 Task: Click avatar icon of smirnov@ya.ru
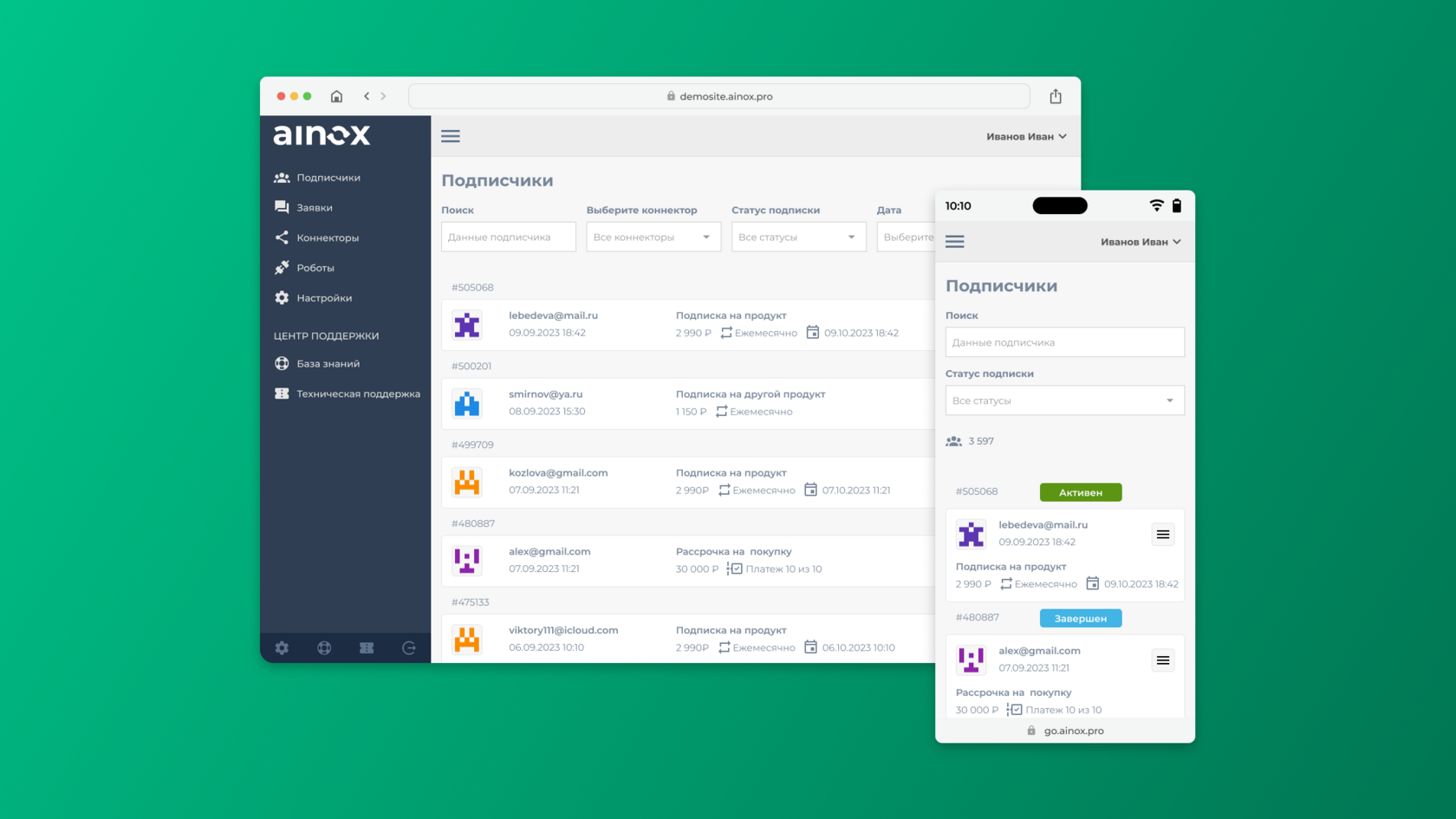(467, 403)
